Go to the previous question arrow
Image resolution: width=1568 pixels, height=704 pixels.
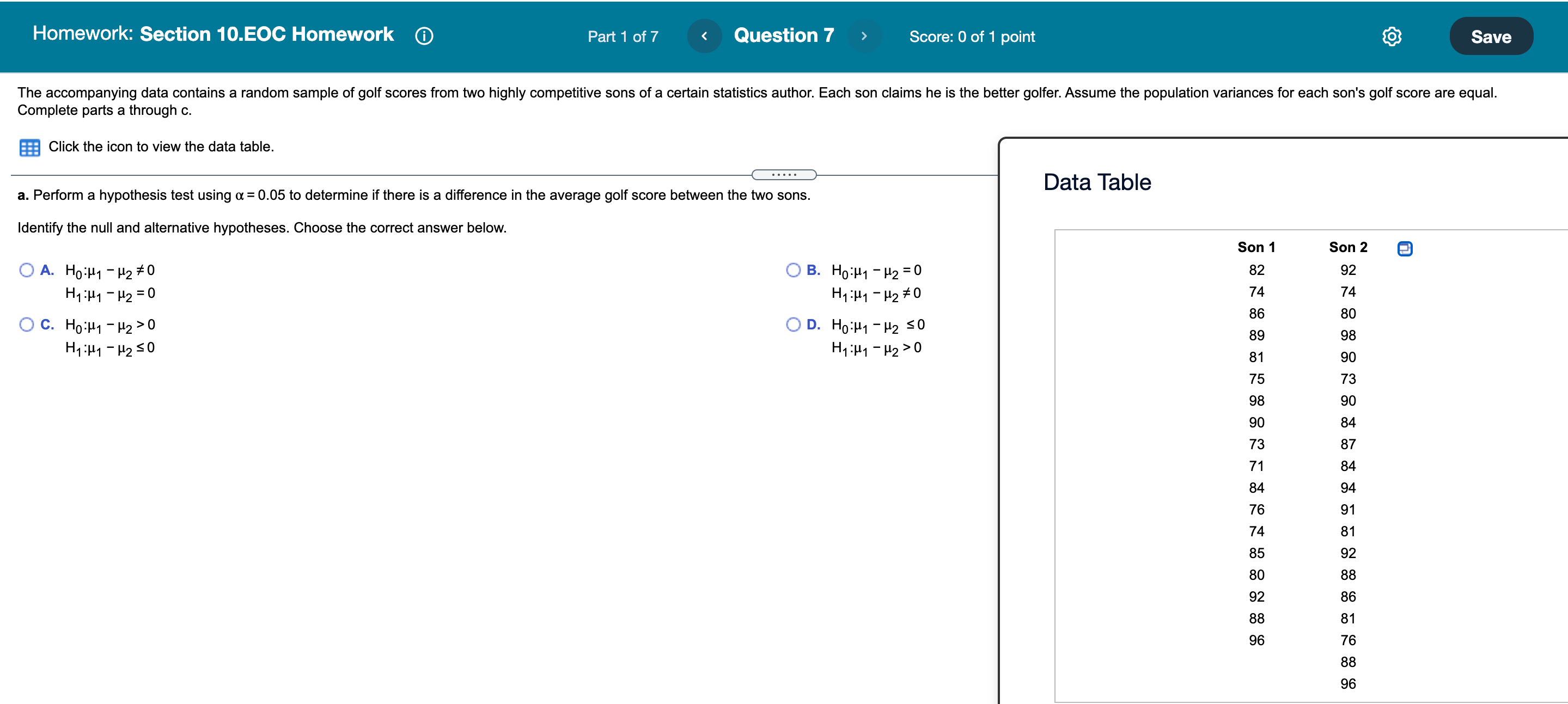pyautogui.click(x=704, y=36)
